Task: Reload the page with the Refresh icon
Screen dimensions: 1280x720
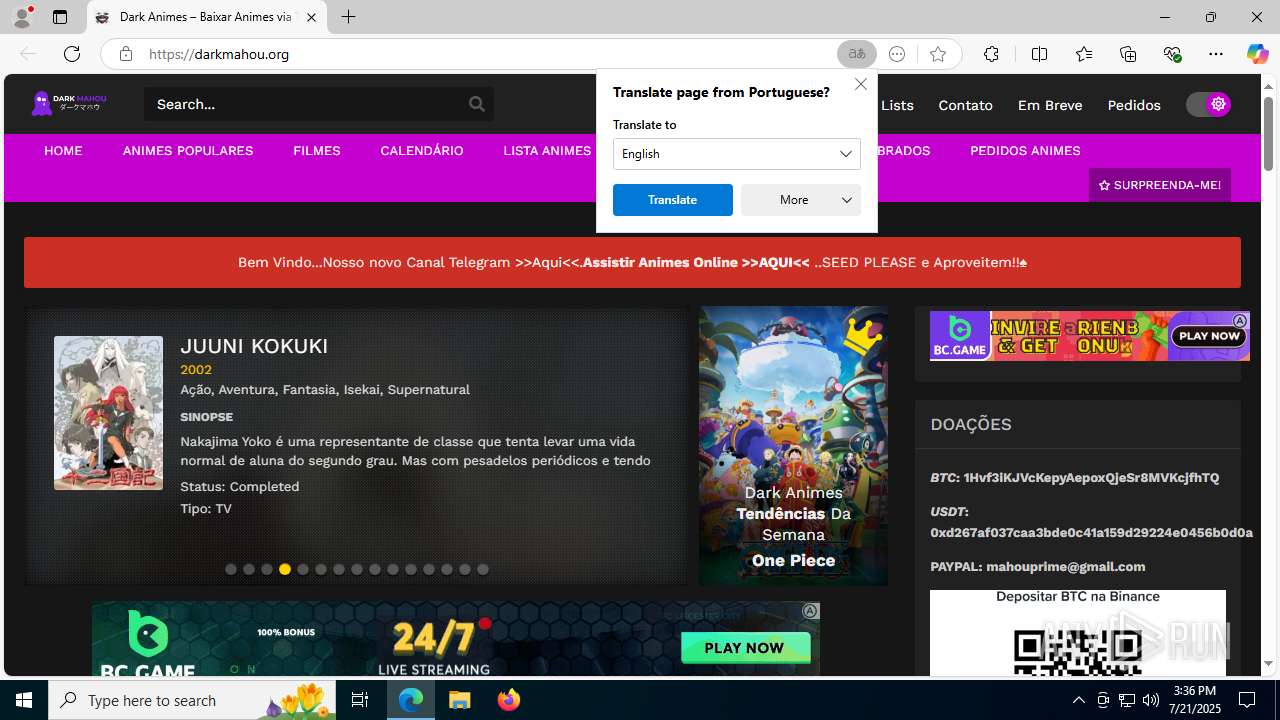Action: (x=72, y=54)
